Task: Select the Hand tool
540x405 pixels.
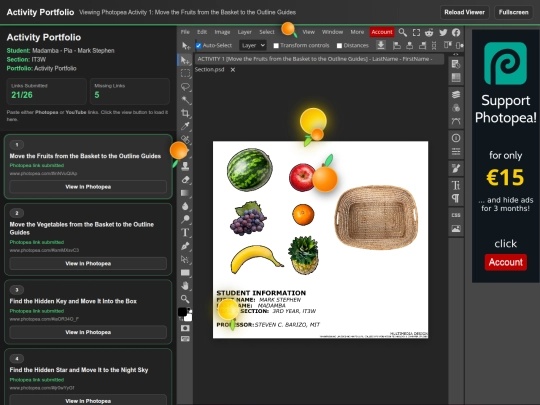Action: (x=185, y=286)
